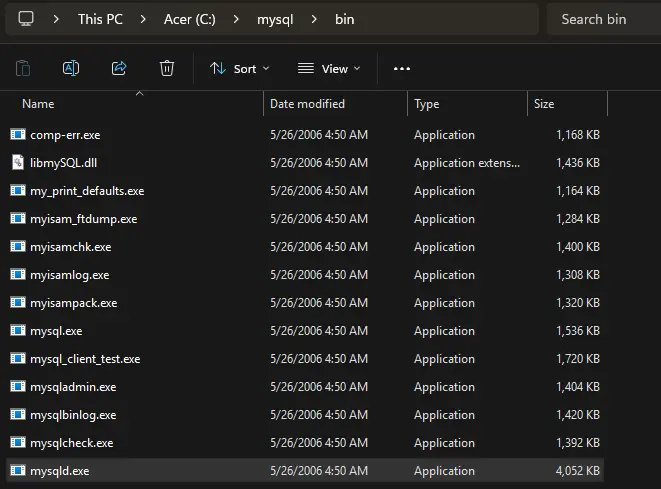The height and width of the screenshot is (489, 661).
Task: Click the mysqladmin.exe file icon
Action: point(18,386)
